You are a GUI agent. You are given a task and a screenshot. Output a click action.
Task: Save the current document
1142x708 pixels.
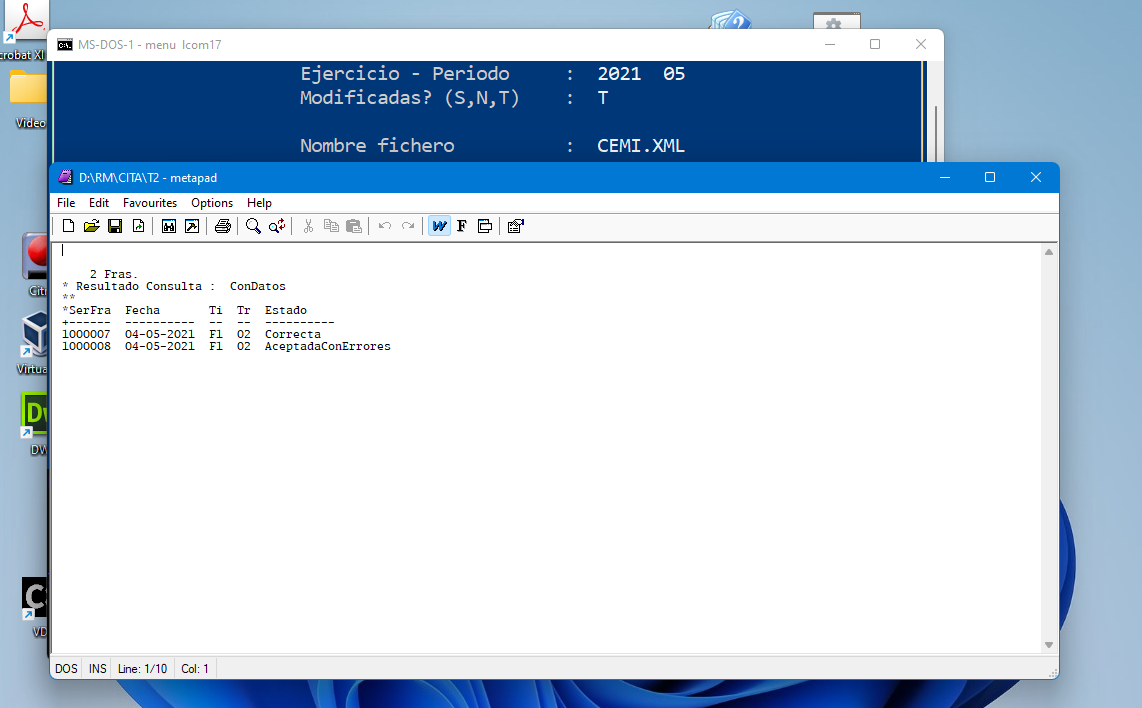coord(114,226)
